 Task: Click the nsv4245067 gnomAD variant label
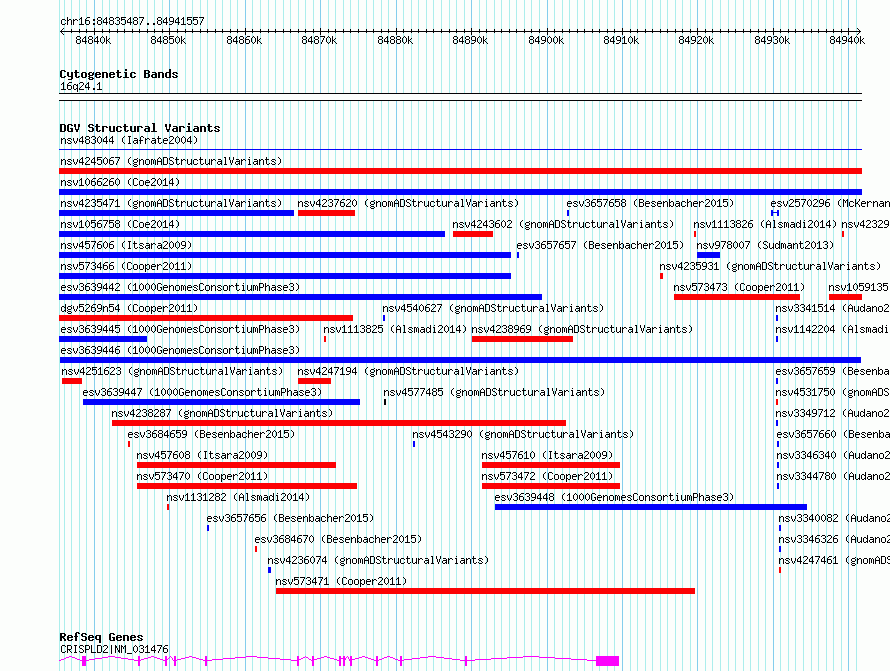[x=171, y=161]
